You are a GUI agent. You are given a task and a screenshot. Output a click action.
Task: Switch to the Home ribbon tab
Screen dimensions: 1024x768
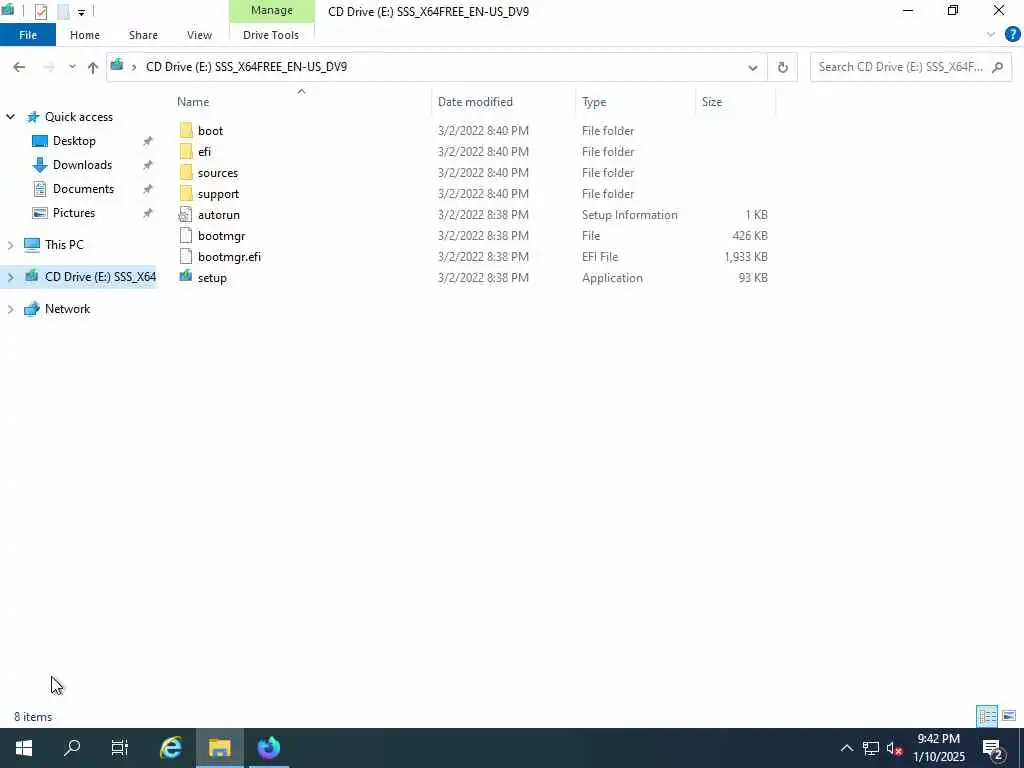[x=85, y=35]
